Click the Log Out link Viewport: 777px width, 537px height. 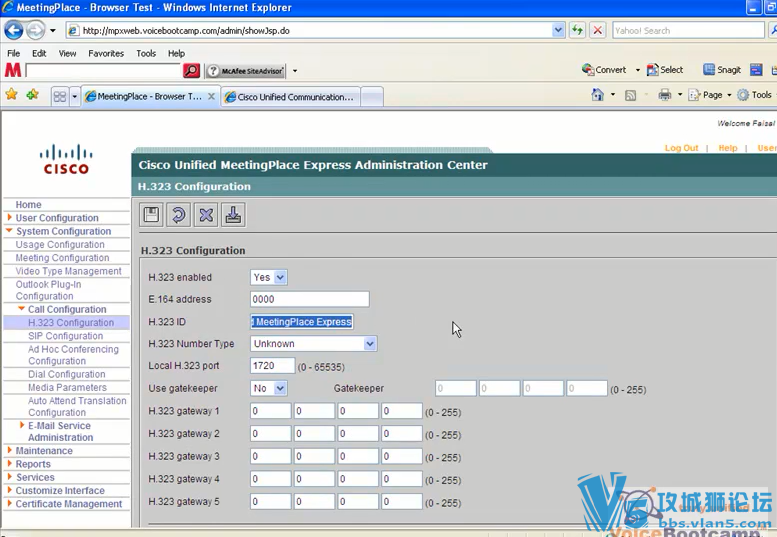[x=681, y=148]
